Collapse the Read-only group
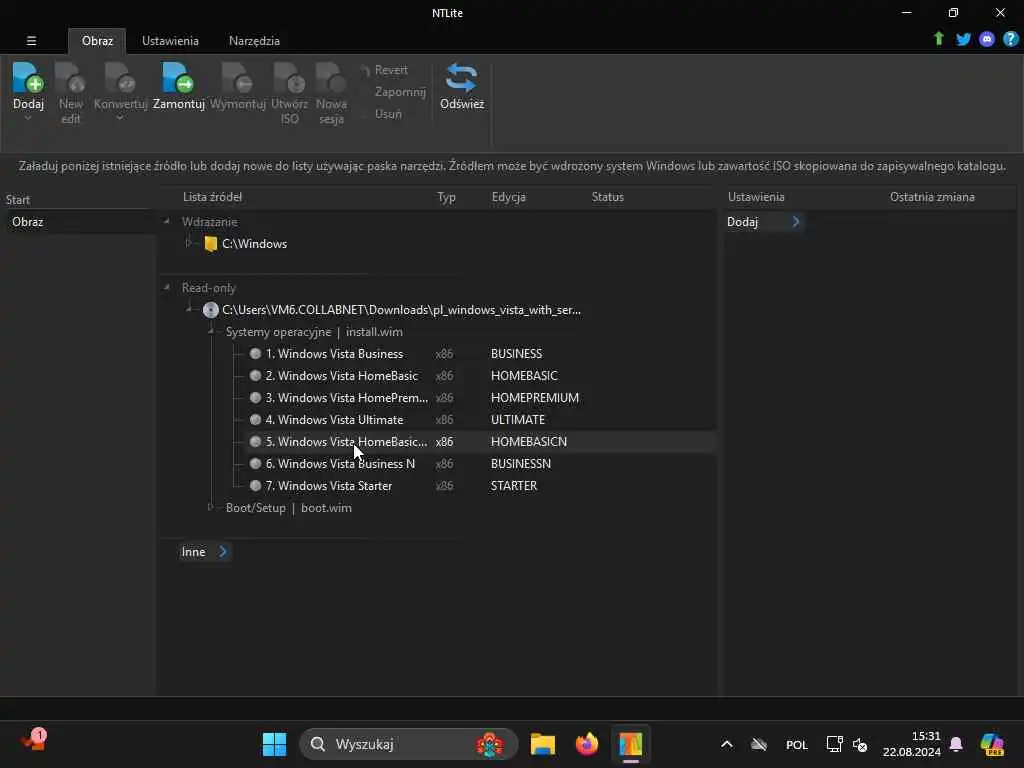1024x768 pixels. pos(167,288)
